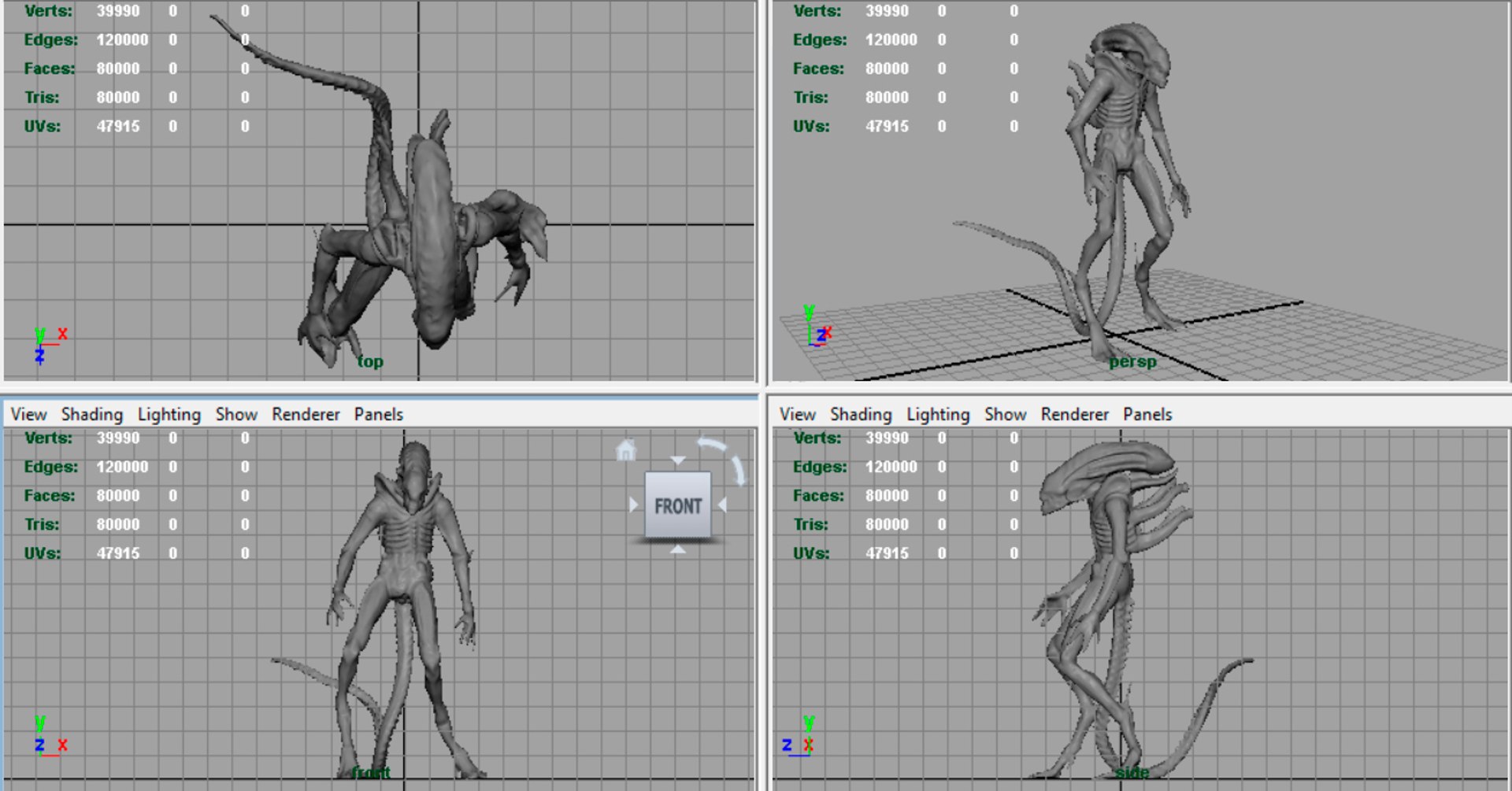Open the Shading menu in the front panel

[x=92, y=414]
